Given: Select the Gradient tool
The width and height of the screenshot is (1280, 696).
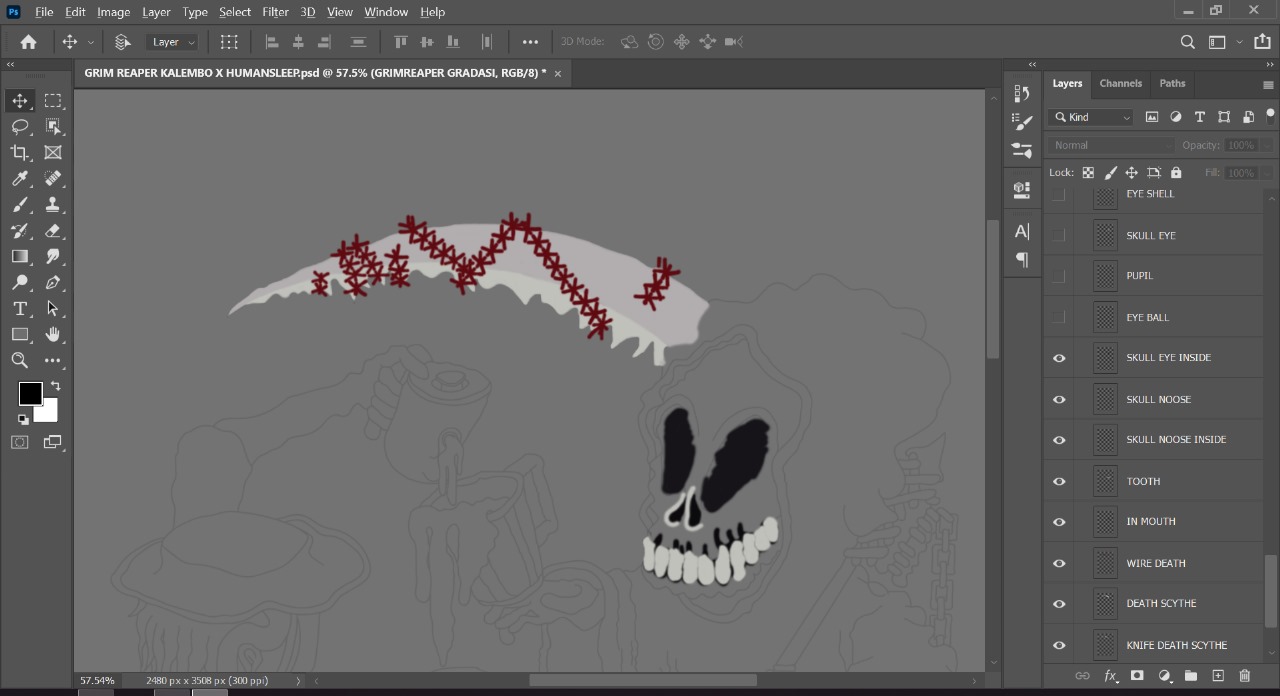Looking at the screenshot, I should (20, 256).
